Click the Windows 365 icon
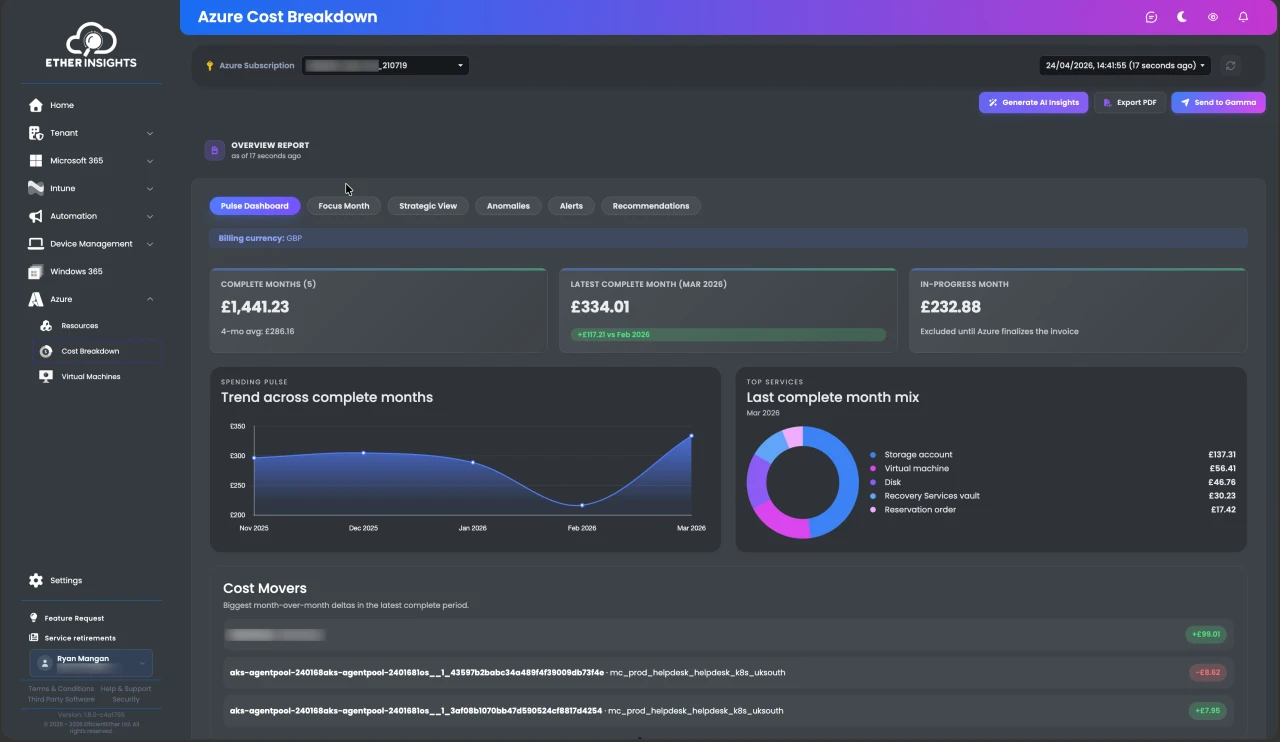 click(36, 272)
